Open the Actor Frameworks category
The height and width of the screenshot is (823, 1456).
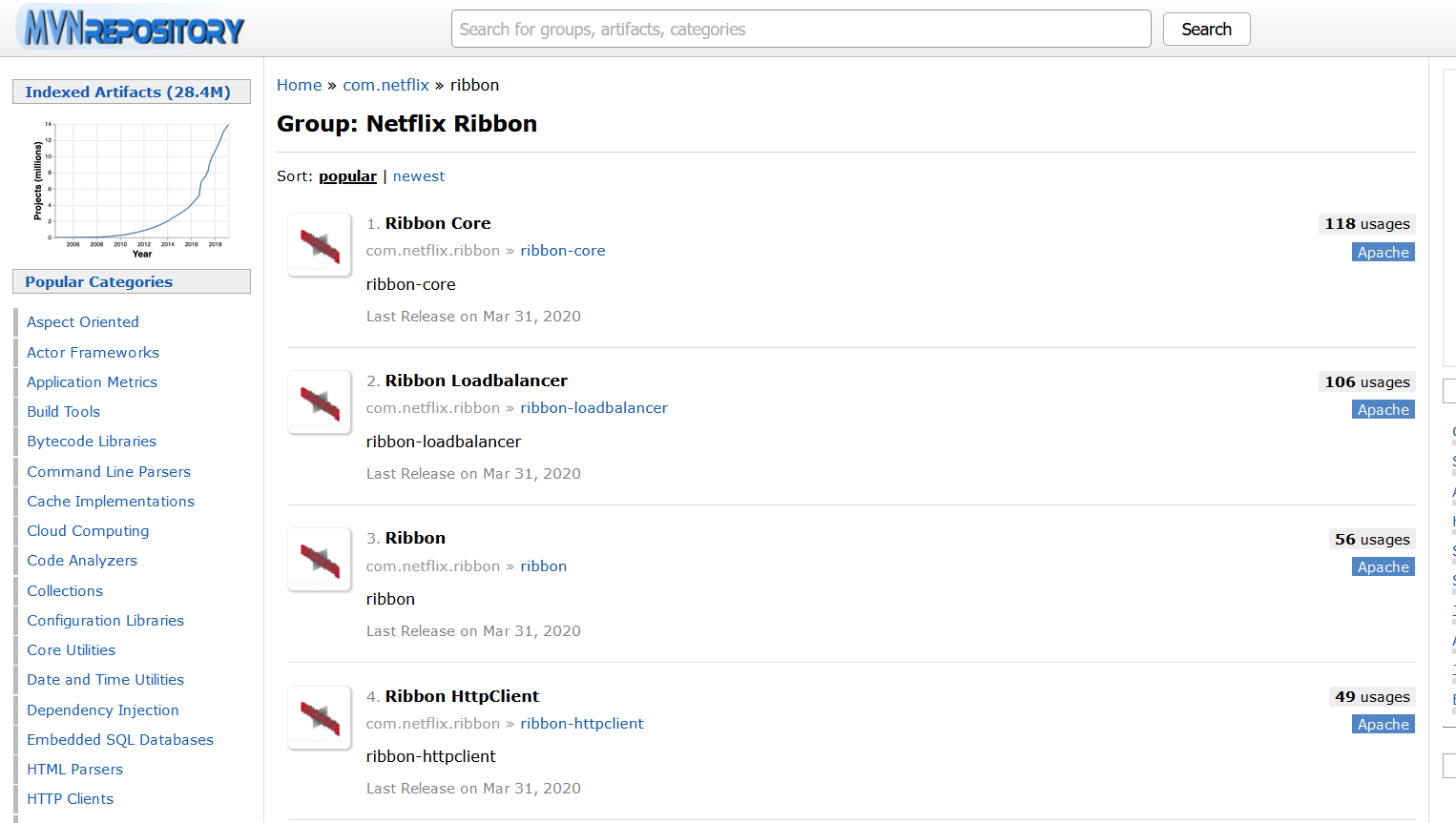tap(93, 352)
